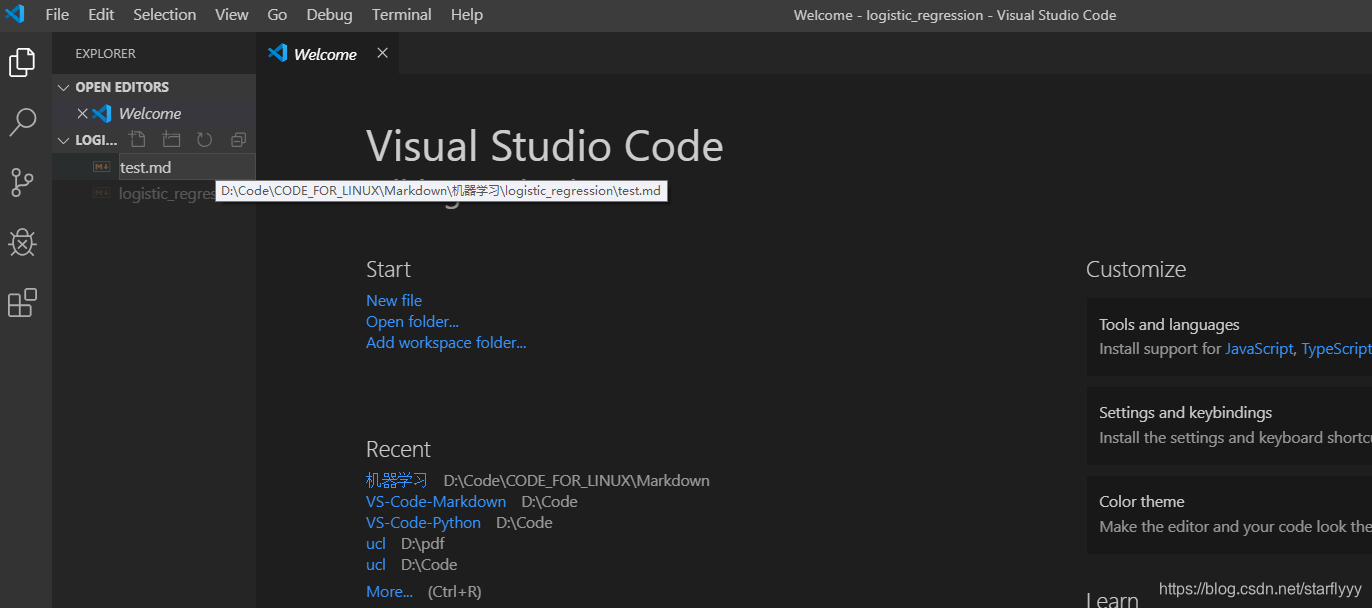Open the Color theme card

click(x=1229, y=514)
